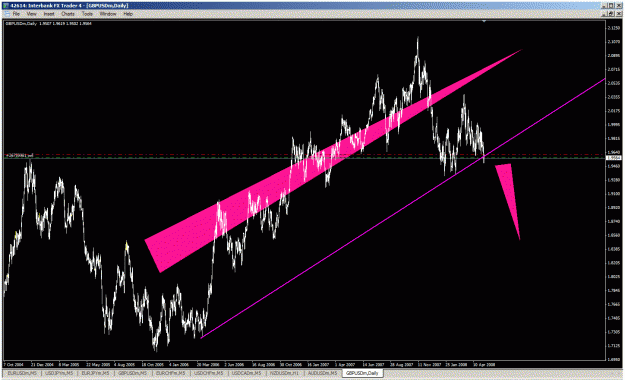
Task: Open the Help menu
Action: pyautogui.click(x=128, y=14)
